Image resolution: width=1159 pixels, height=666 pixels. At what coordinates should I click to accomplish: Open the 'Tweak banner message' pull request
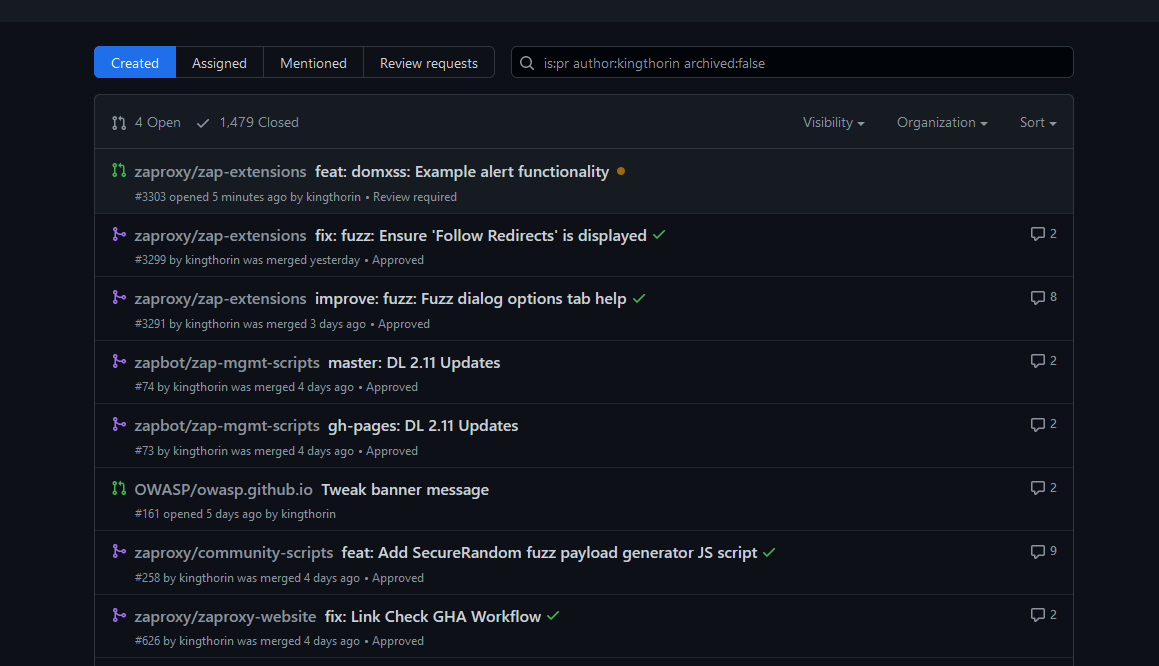click(404, 489)
